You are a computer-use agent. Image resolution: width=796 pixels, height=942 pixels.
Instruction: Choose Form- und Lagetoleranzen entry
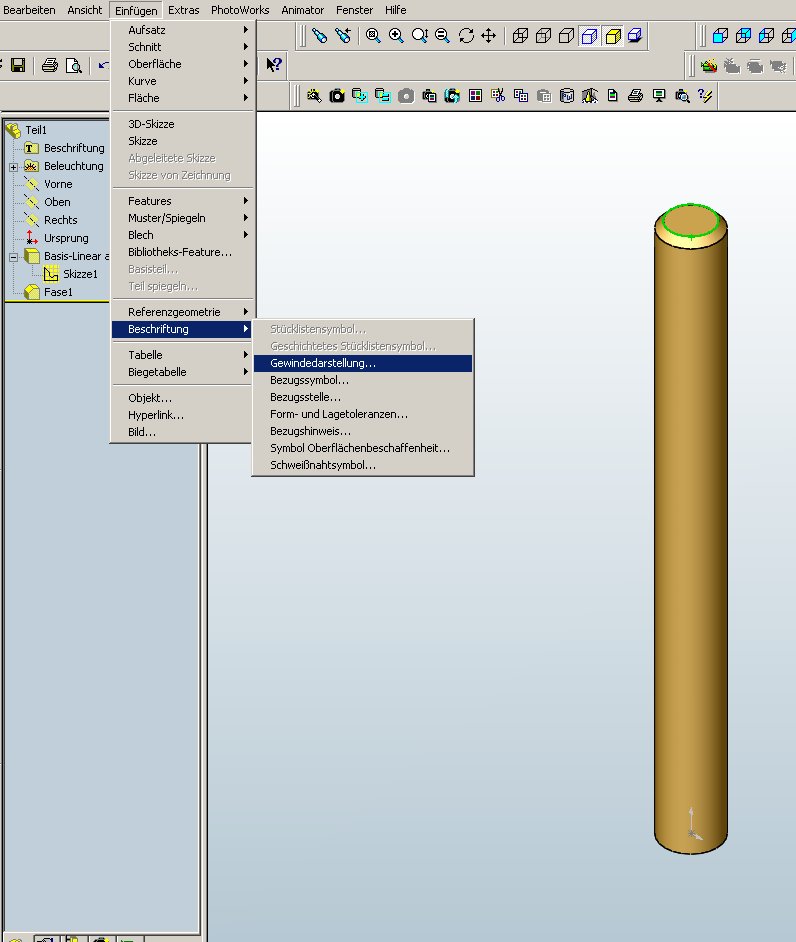[363, 414]
